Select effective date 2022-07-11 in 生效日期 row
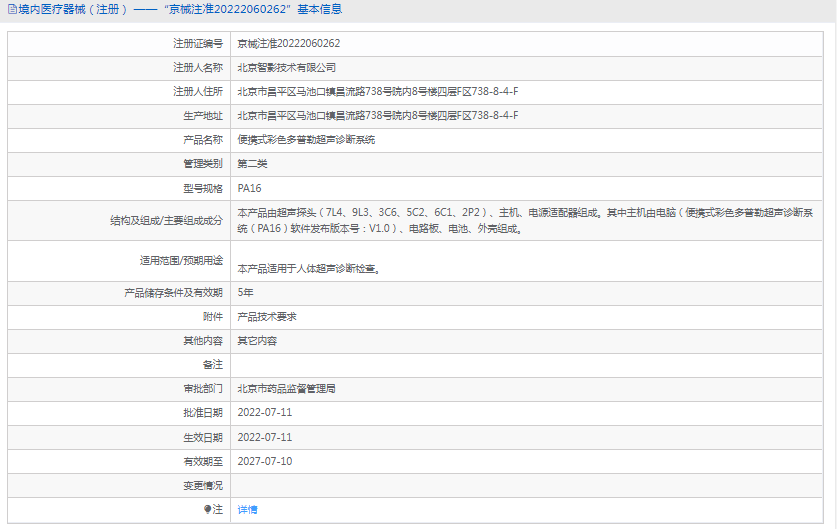 [x=265, y=437]
